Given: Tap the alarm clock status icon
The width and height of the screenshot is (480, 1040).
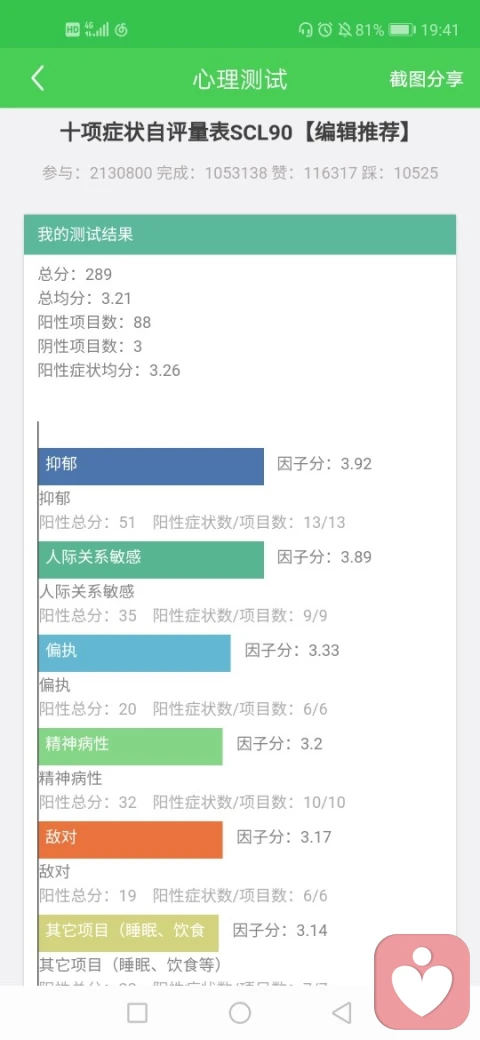Looking at the screenshot, I should [x=325, y=30].
